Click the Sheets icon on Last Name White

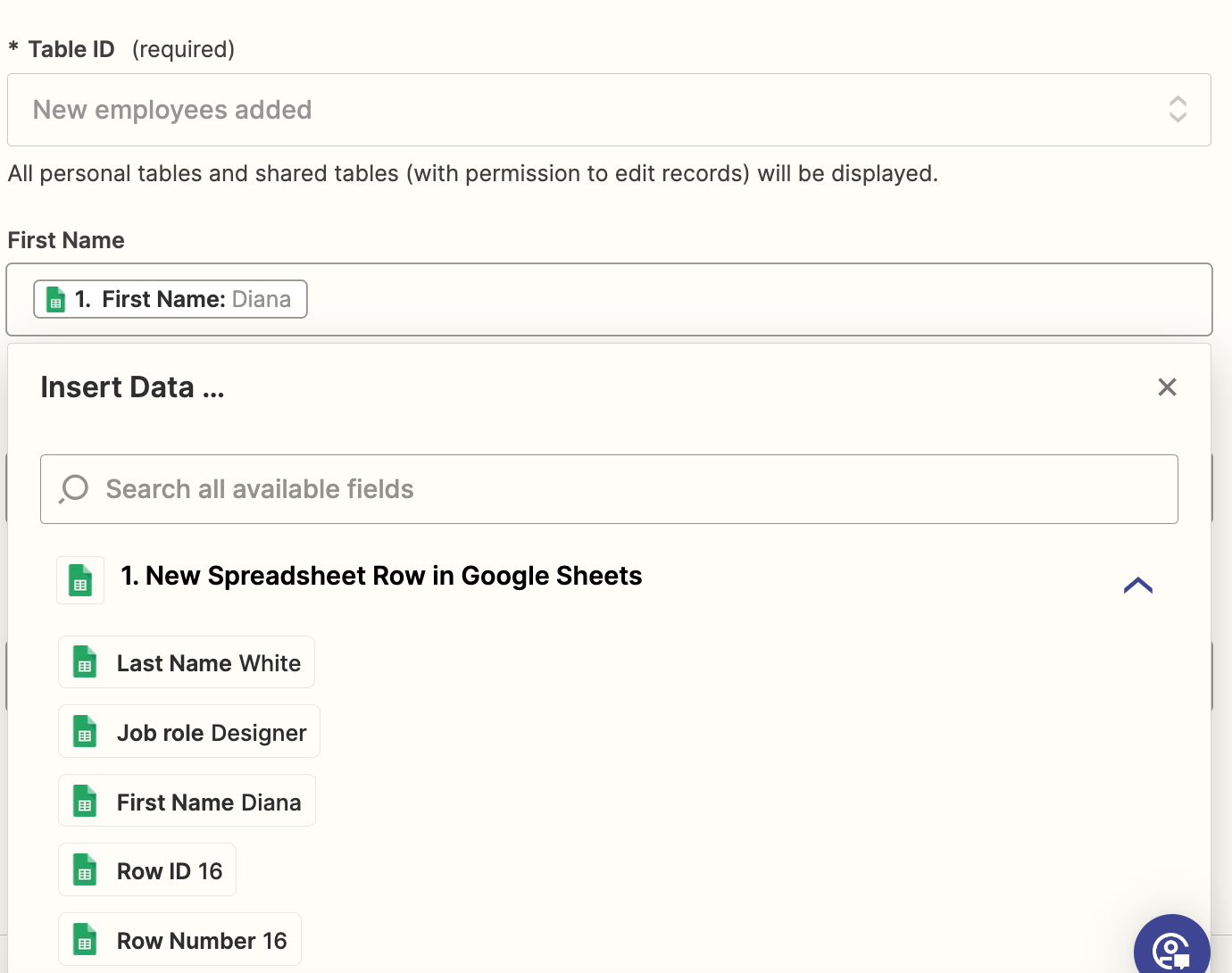(x=85, y=662)
